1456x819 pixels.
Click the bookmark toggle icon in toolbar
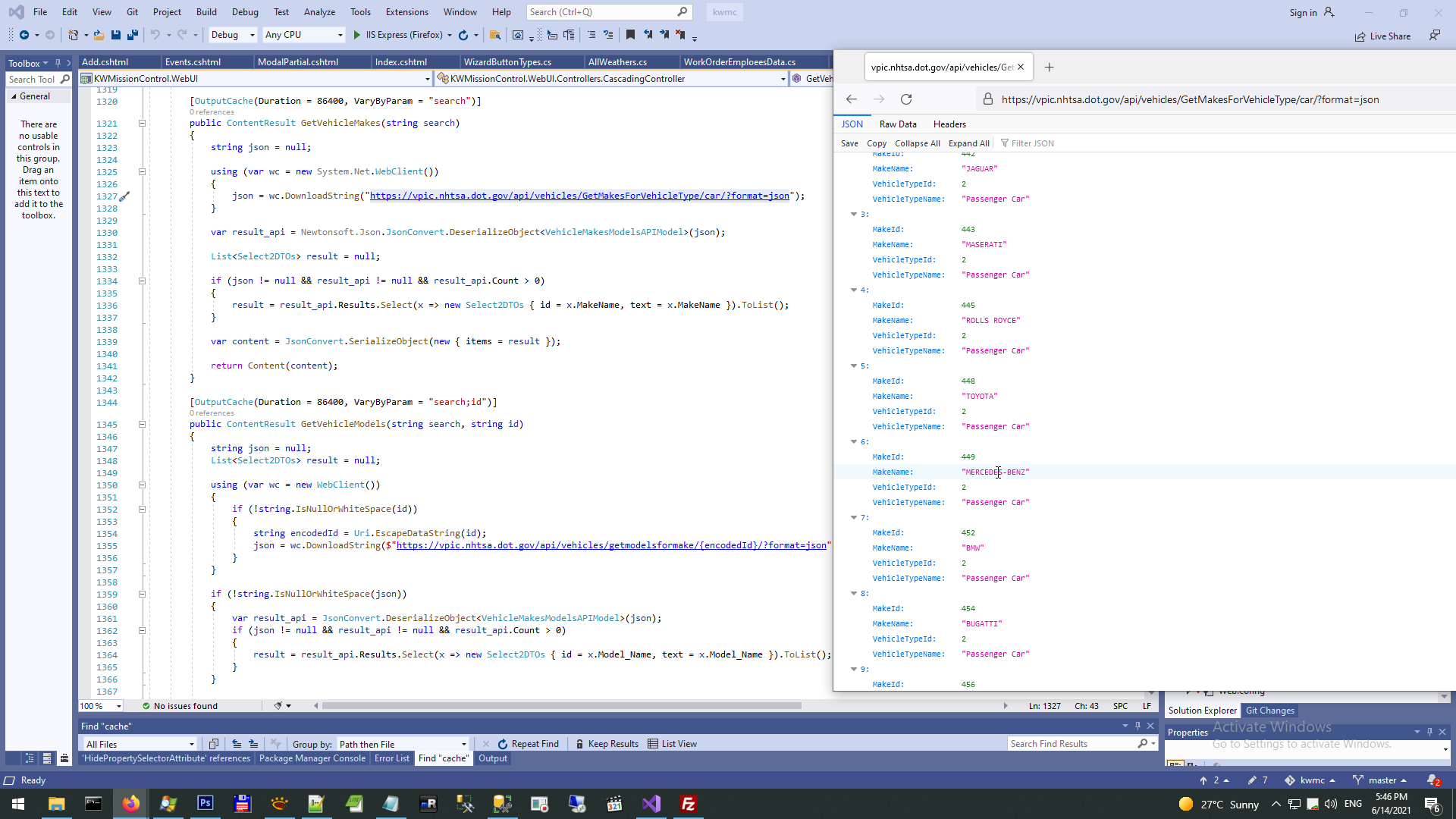(x=630, y=35)
